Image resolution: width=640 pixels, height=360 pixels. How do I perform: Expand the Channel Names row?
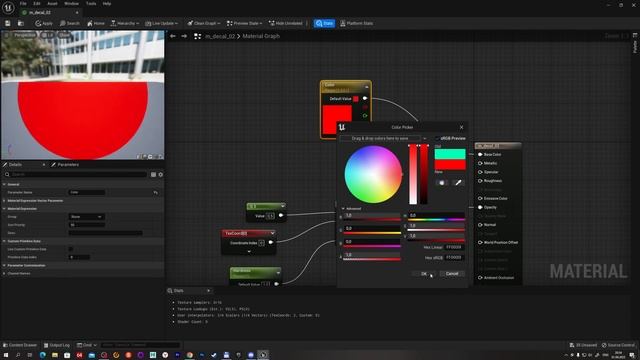[x=4, y=273]
